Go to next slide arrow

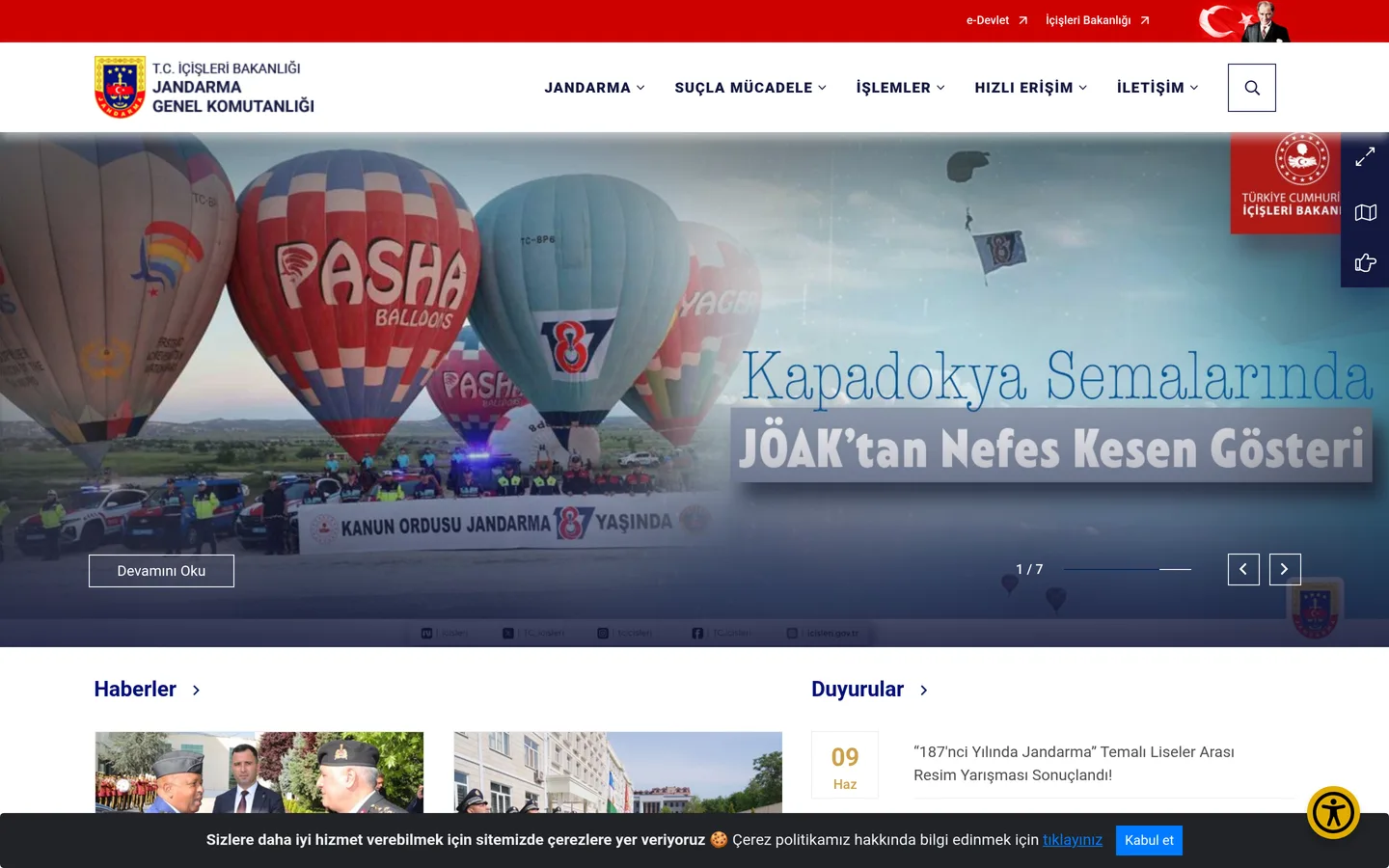click(x=1285, y=569)
